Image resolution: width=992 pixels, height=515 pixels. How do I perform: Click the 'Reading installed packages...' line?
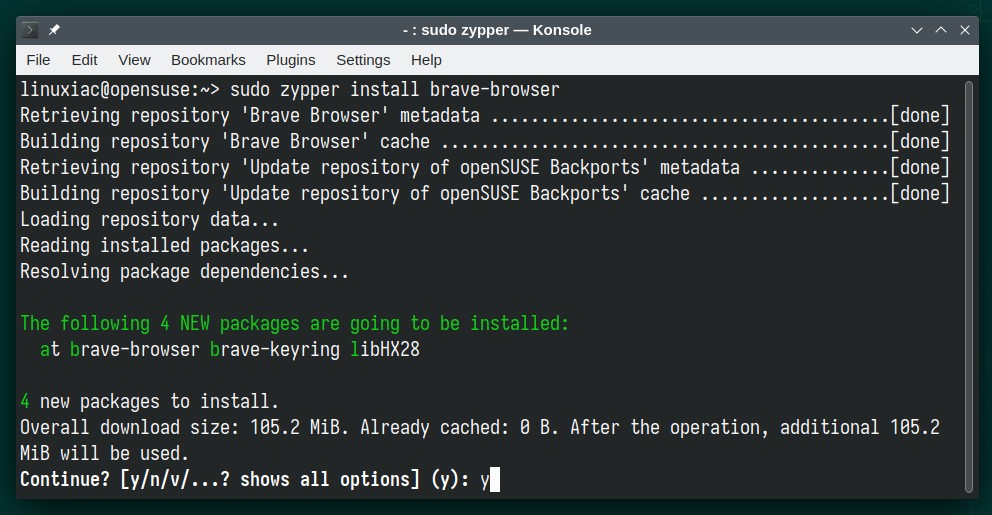164,245
